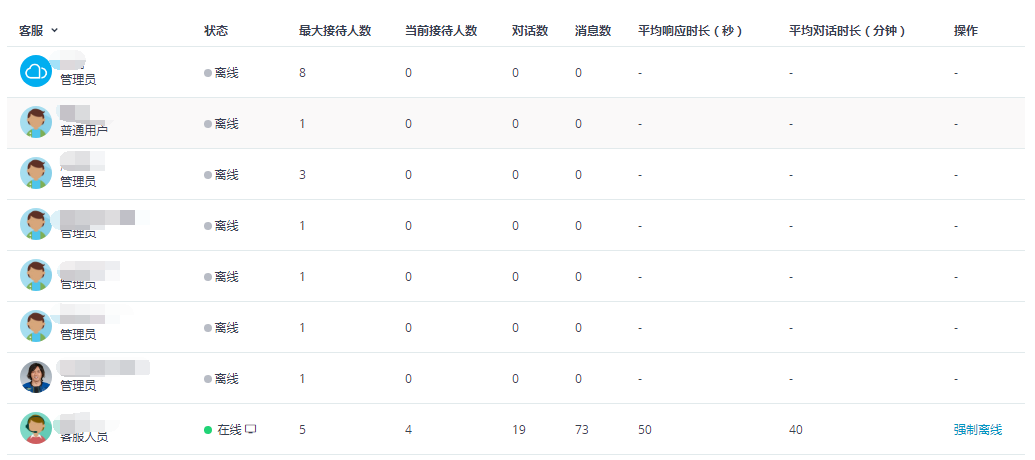Click the 平均对话时长（分钟） header
The width and height of the screenshot is (1035, 460).
tap(847, 31)
